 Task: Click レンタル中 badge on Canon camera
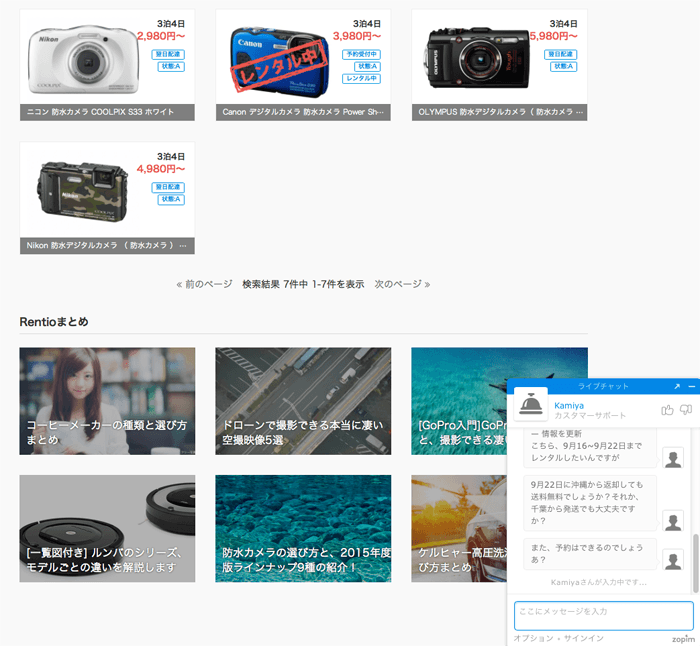[361, 79]
